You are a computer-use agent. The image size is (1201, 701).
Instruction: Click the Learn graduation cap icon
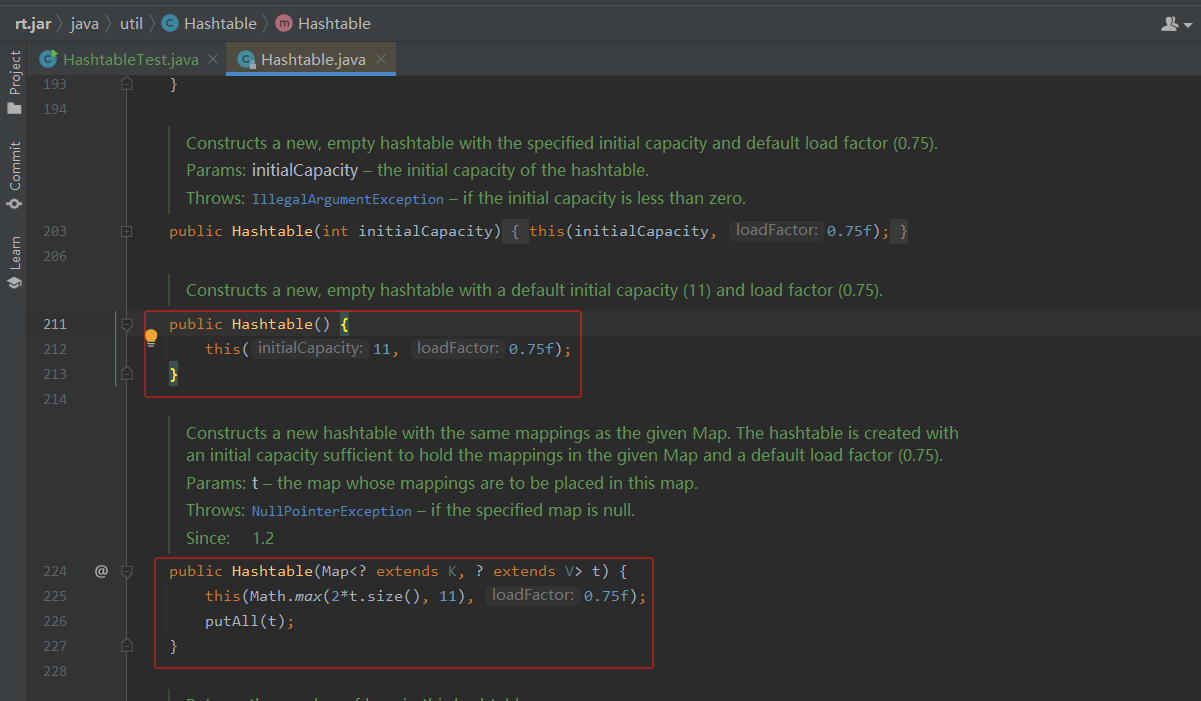click(x=14, y=283)
